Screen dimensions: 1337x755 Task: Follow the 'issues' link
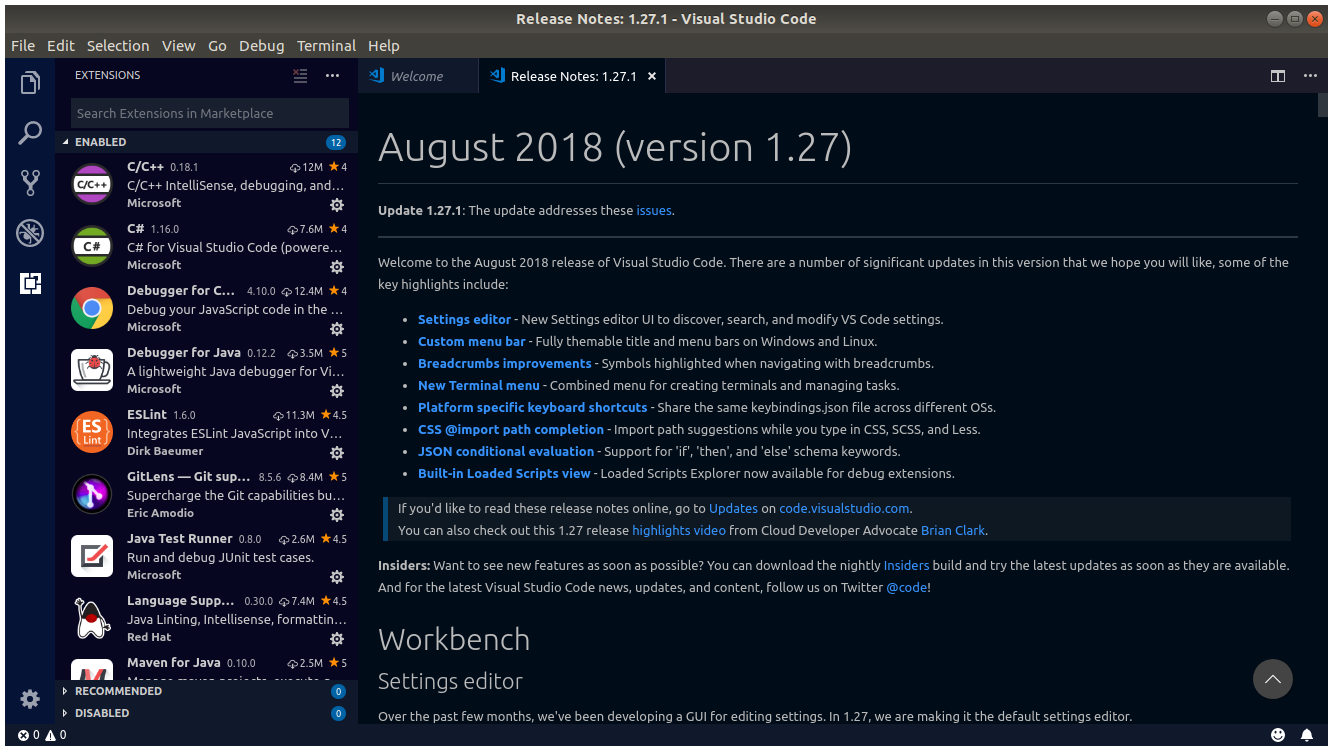[654, 211]
